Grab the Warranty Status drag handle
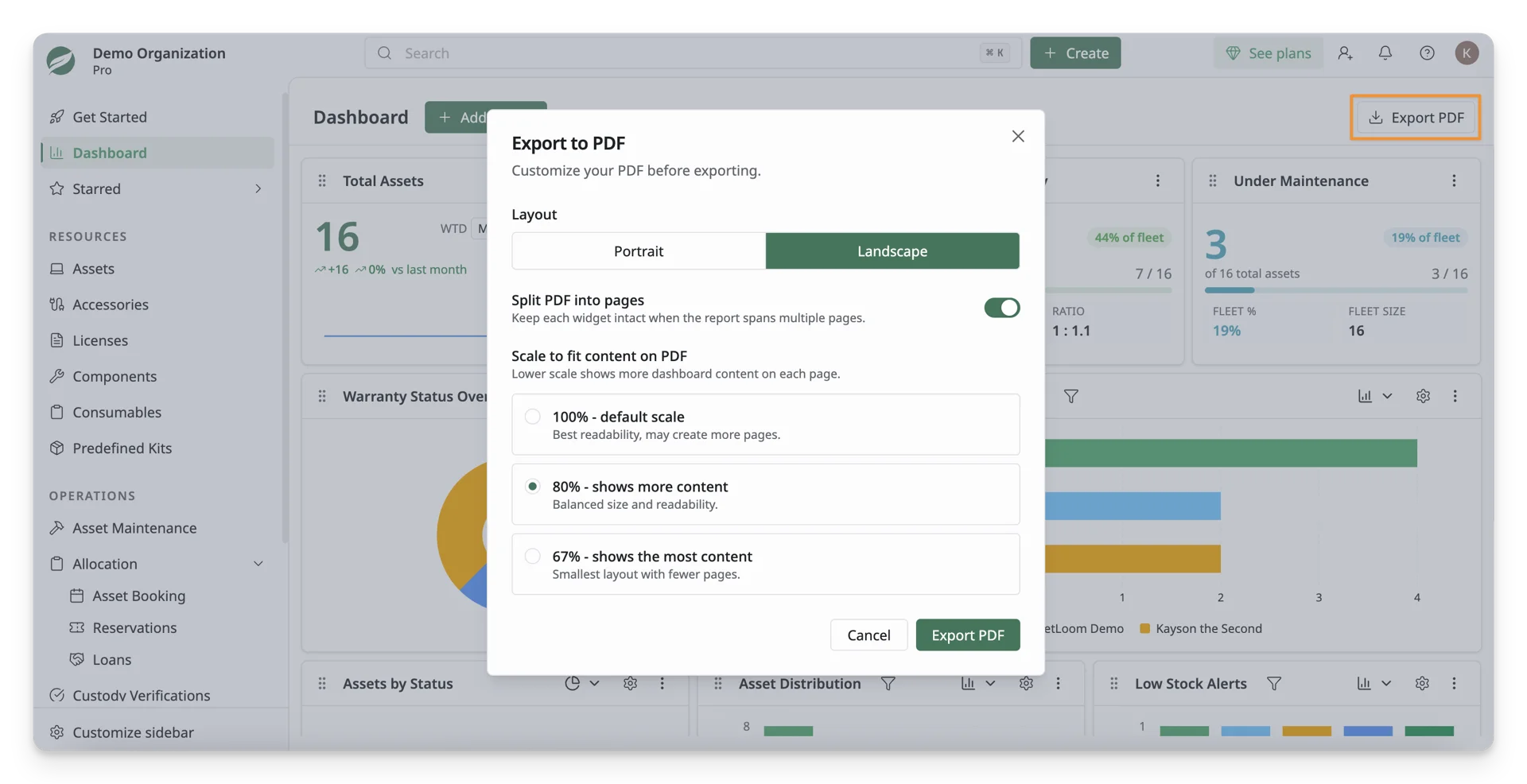This screenshot has height=784, width=1527. pyautogui.click(x=322, y=396)
